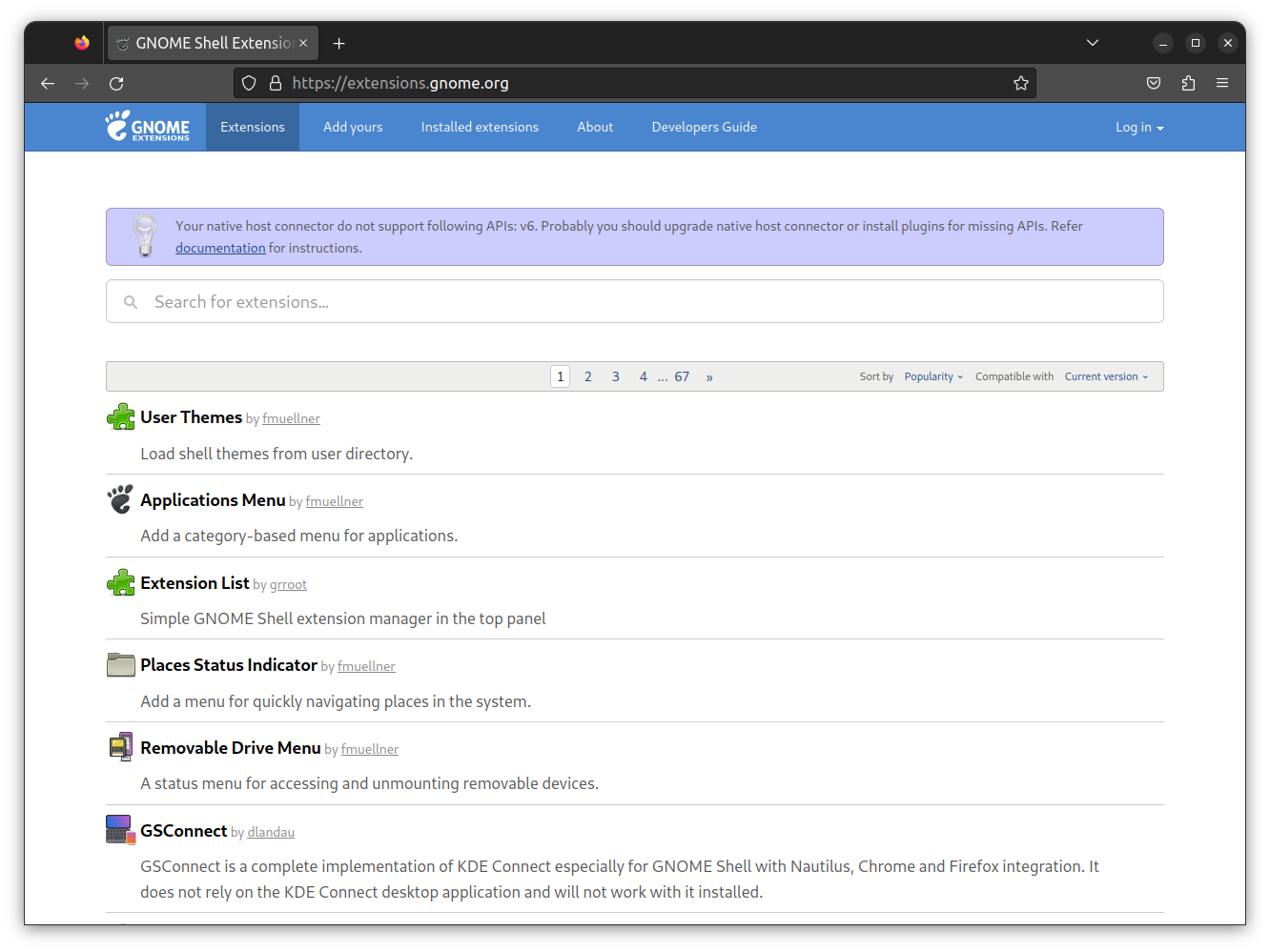The width and height of the screenshot is (1270, 952).
Task: Open the Current version compatibility dropdown
Action: pos(1106,376)
